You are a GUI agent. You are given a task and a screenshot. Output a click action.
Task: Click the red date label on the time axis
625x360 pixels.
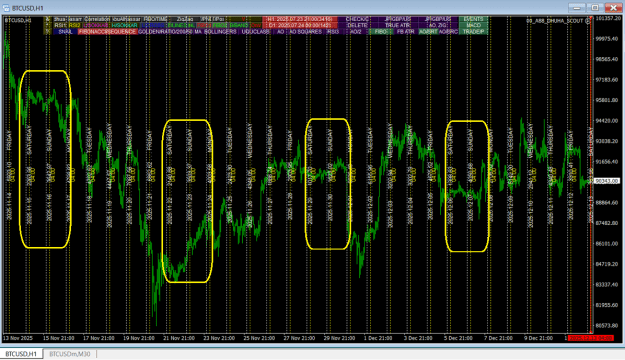pyautogui.click(x=590, y=338)
